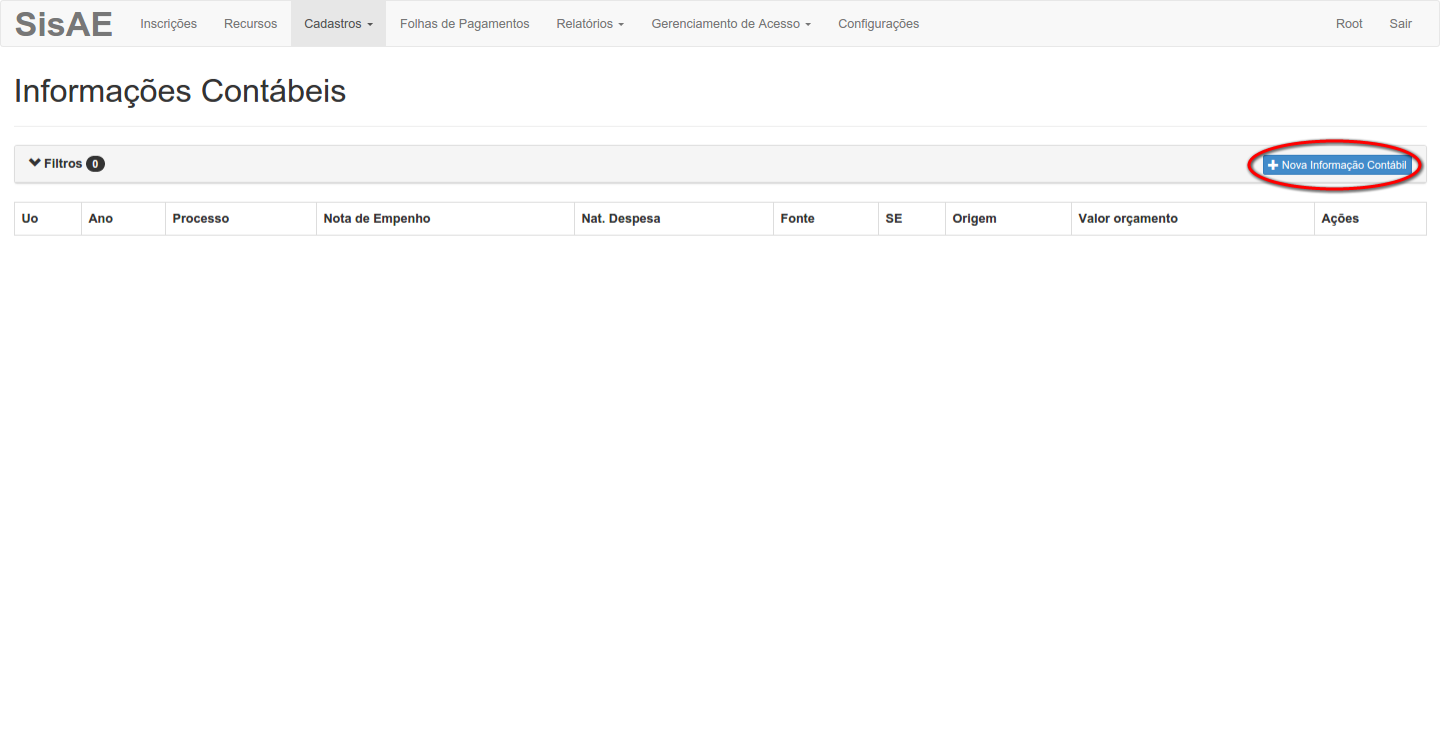Click the Origem column header

pos(1009,219)
